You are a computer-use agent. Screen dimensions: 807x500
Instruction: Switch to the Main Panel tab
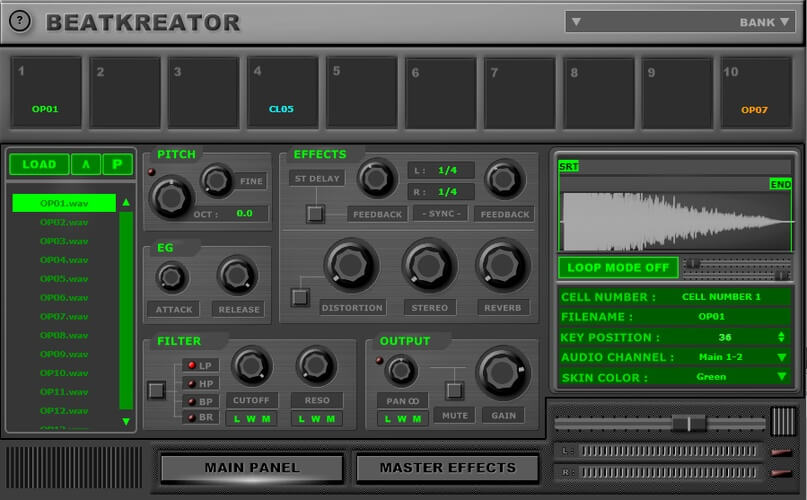click(252, 468)
